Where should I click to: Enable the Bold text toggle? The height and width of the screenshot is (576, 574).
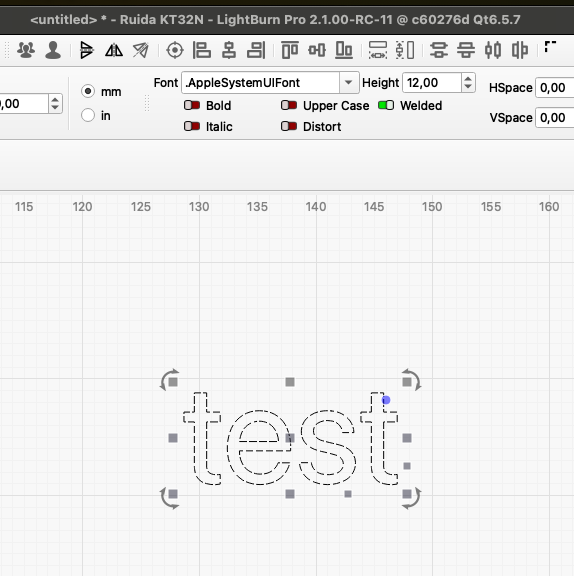192,105
